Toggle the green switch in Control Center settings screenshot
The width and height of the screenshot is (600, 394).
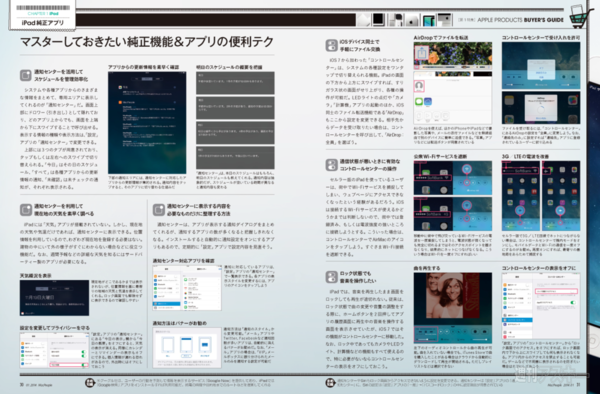(x=573, y=302)
